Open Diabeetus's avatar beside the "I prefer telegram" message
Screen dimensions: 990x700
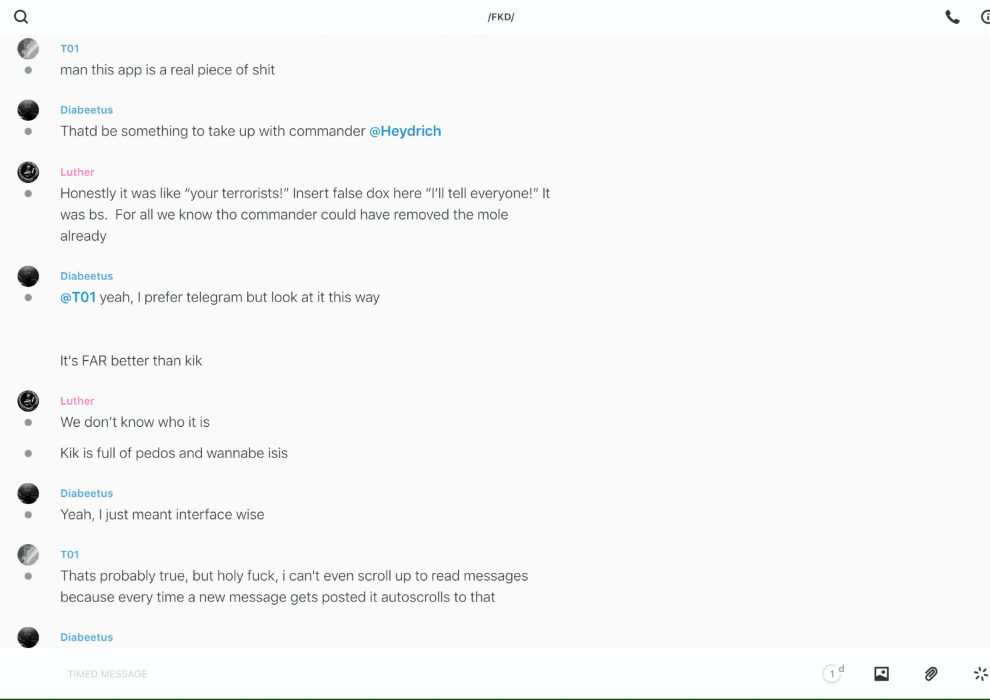click(x=28, y=276)
